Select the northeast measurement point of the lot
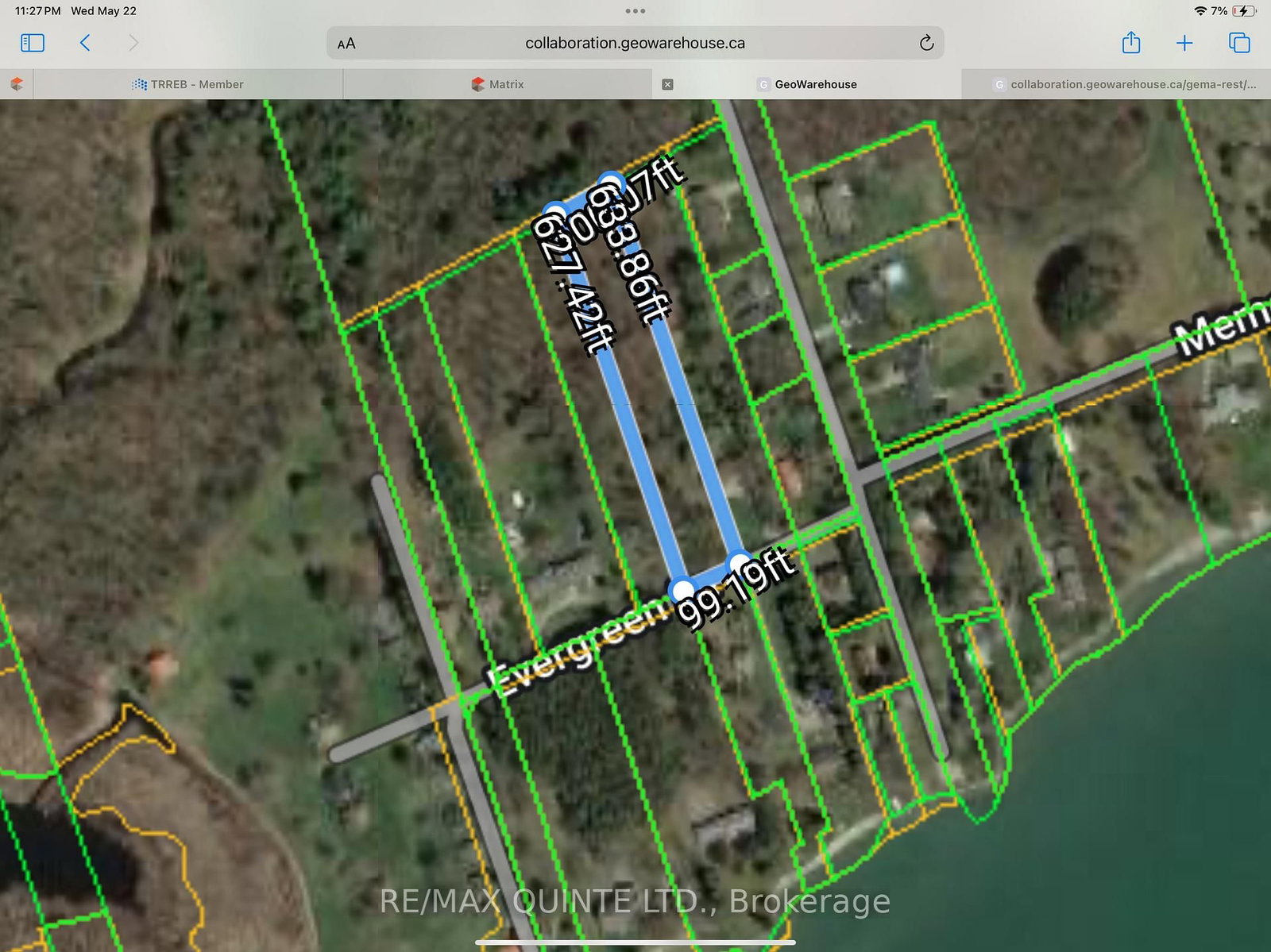 [610, 183]
